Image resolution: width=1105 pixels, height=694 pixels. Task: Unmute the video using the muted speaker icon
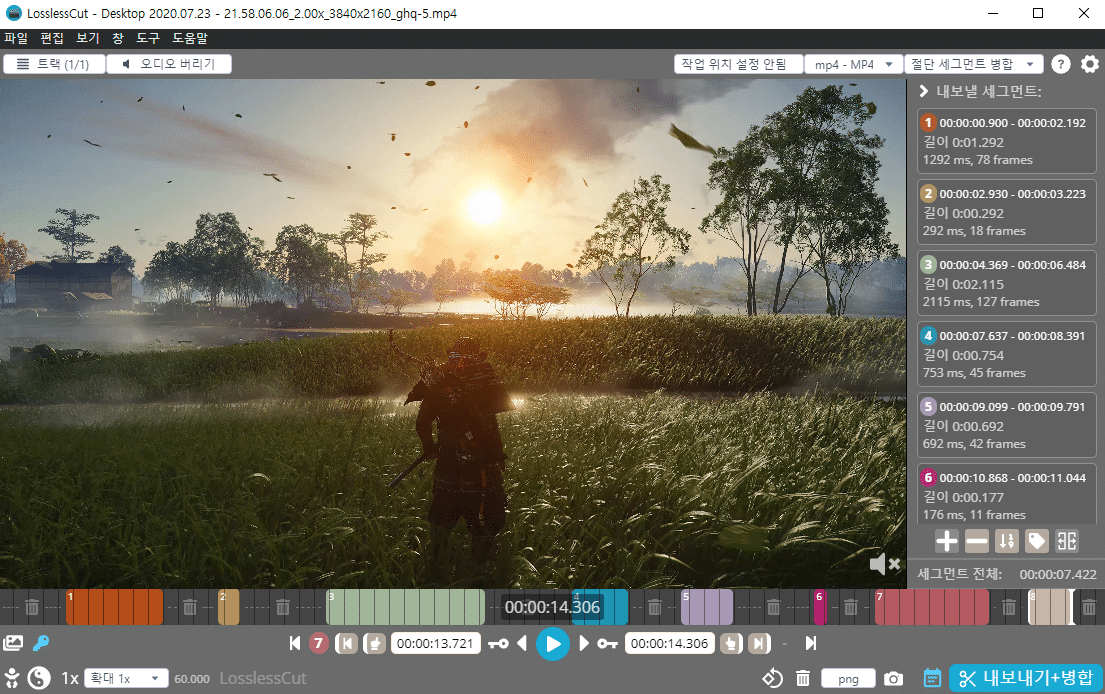[x=884, y=564]
